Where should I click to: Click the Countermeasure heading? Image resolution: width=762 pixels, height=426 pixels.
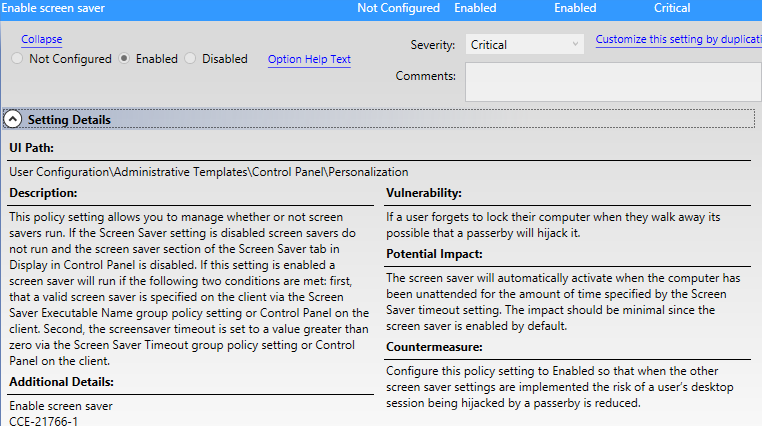432,346
